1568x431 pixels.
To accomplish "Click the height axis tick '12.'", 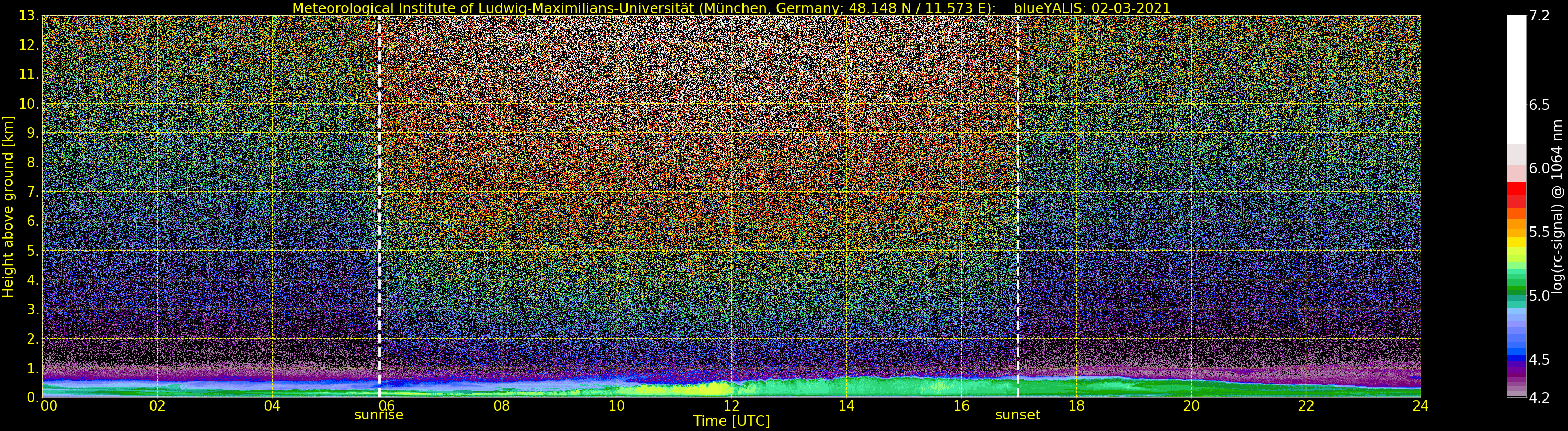I will pyautogui.click(x=29, y=45).
